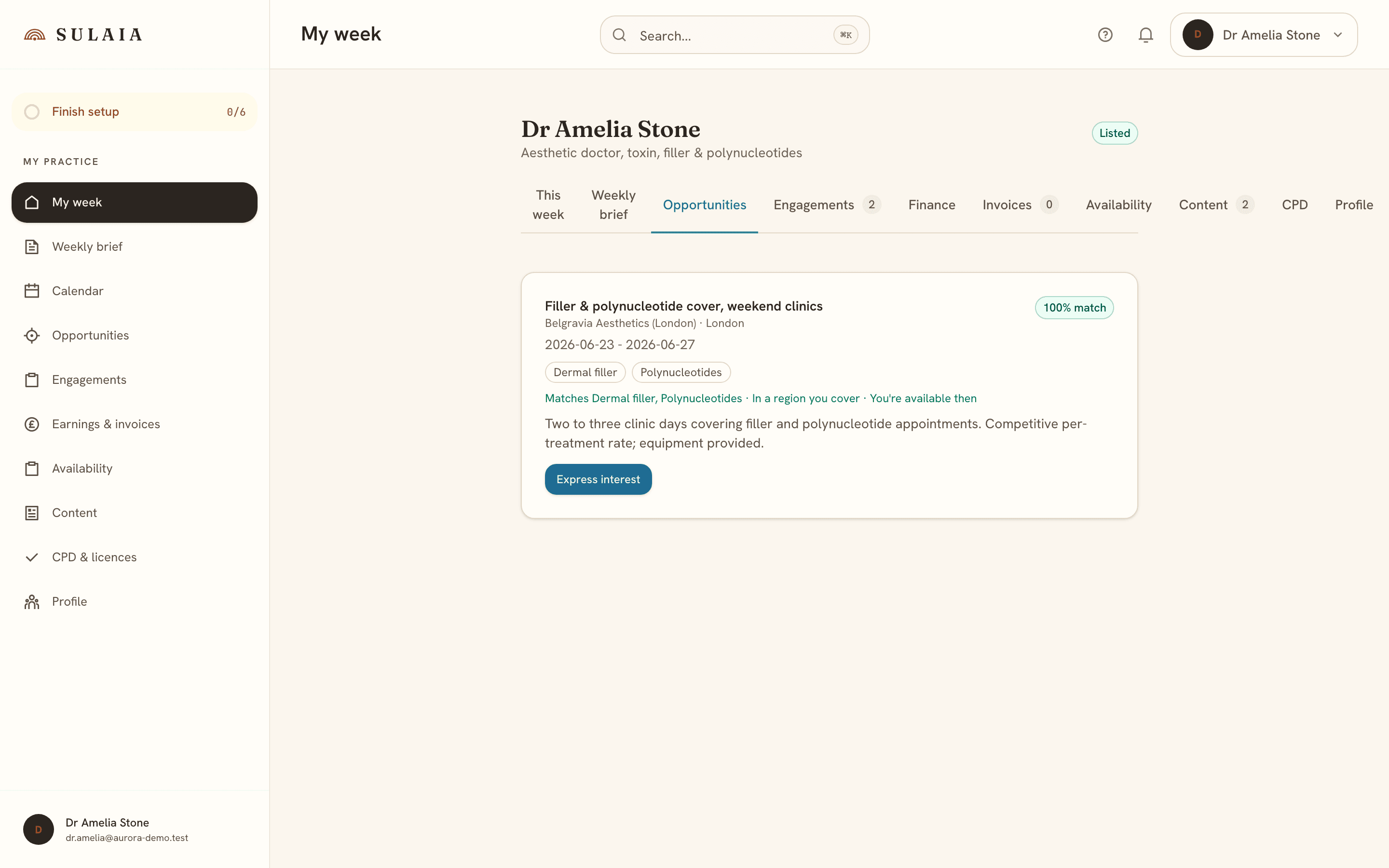
Task: Select the Polynucleotides tag chip
Action: (x=681, y=373)
